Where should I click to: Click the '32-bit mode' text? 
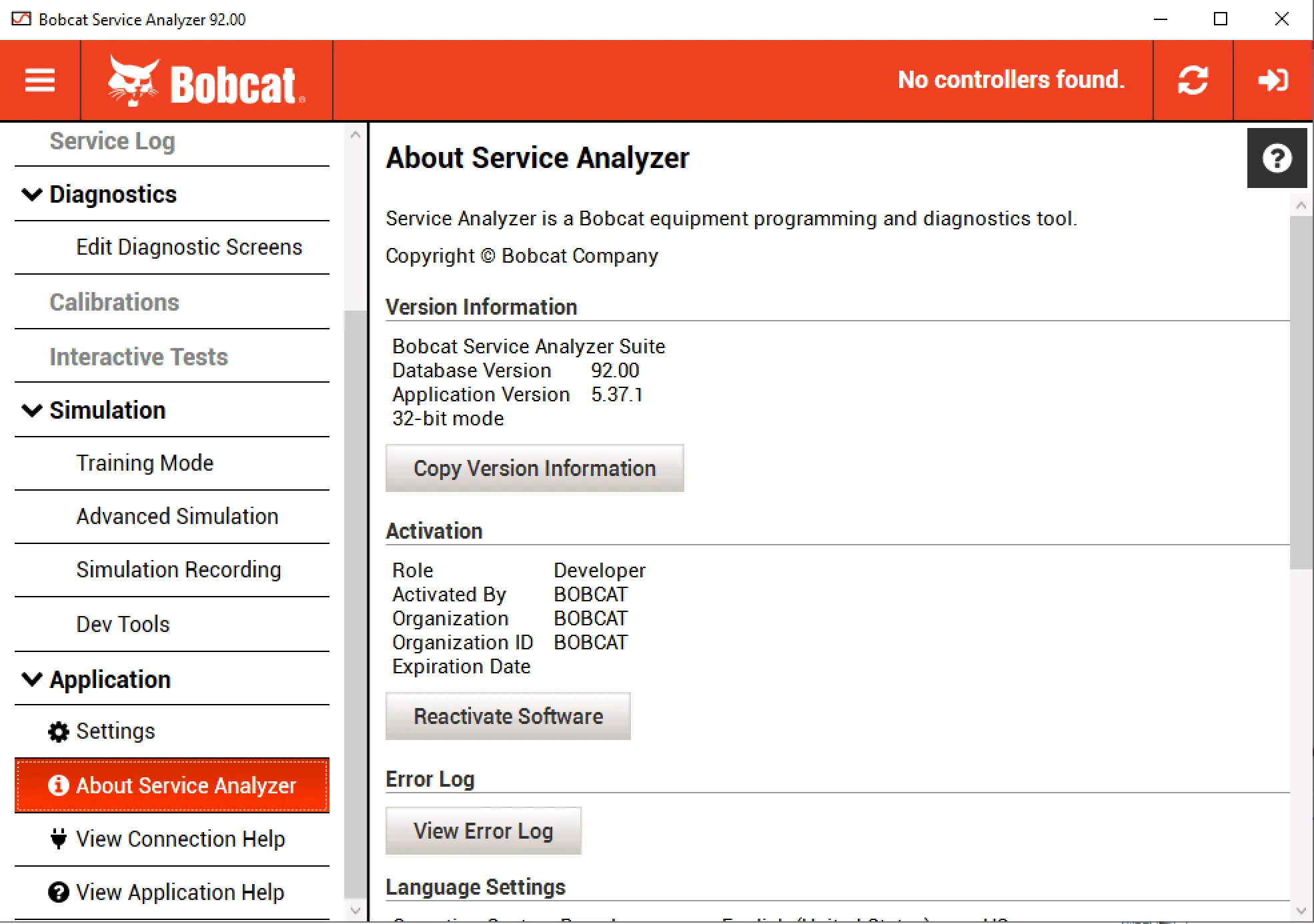coord(448,419)
